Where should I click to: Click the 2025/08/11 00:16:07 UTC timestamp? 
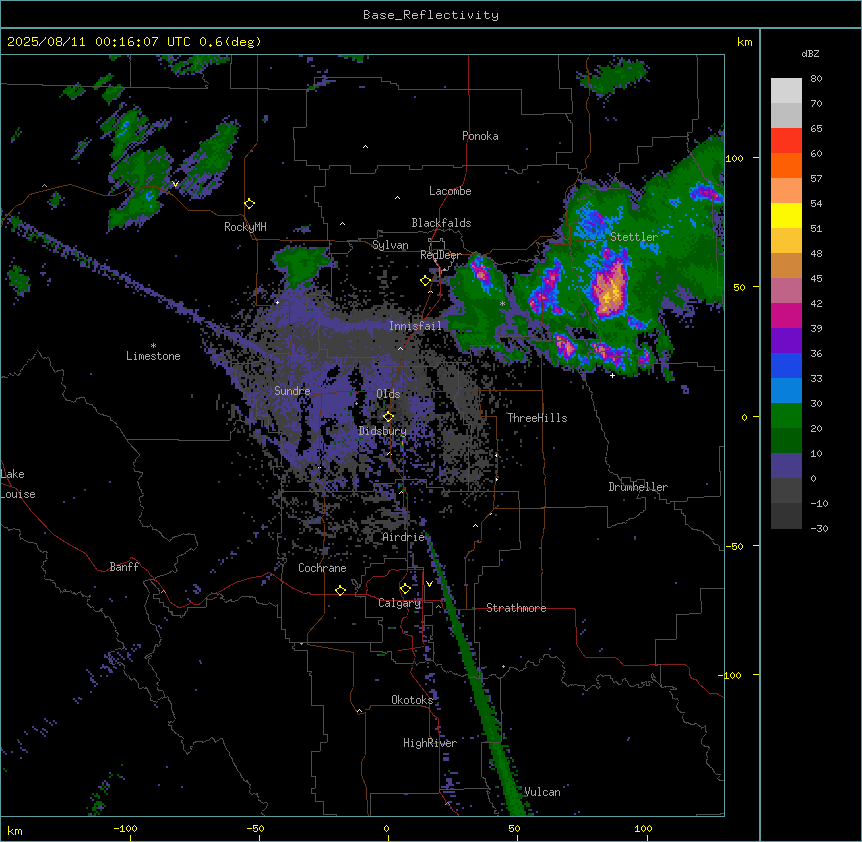(x=99, y=42)
